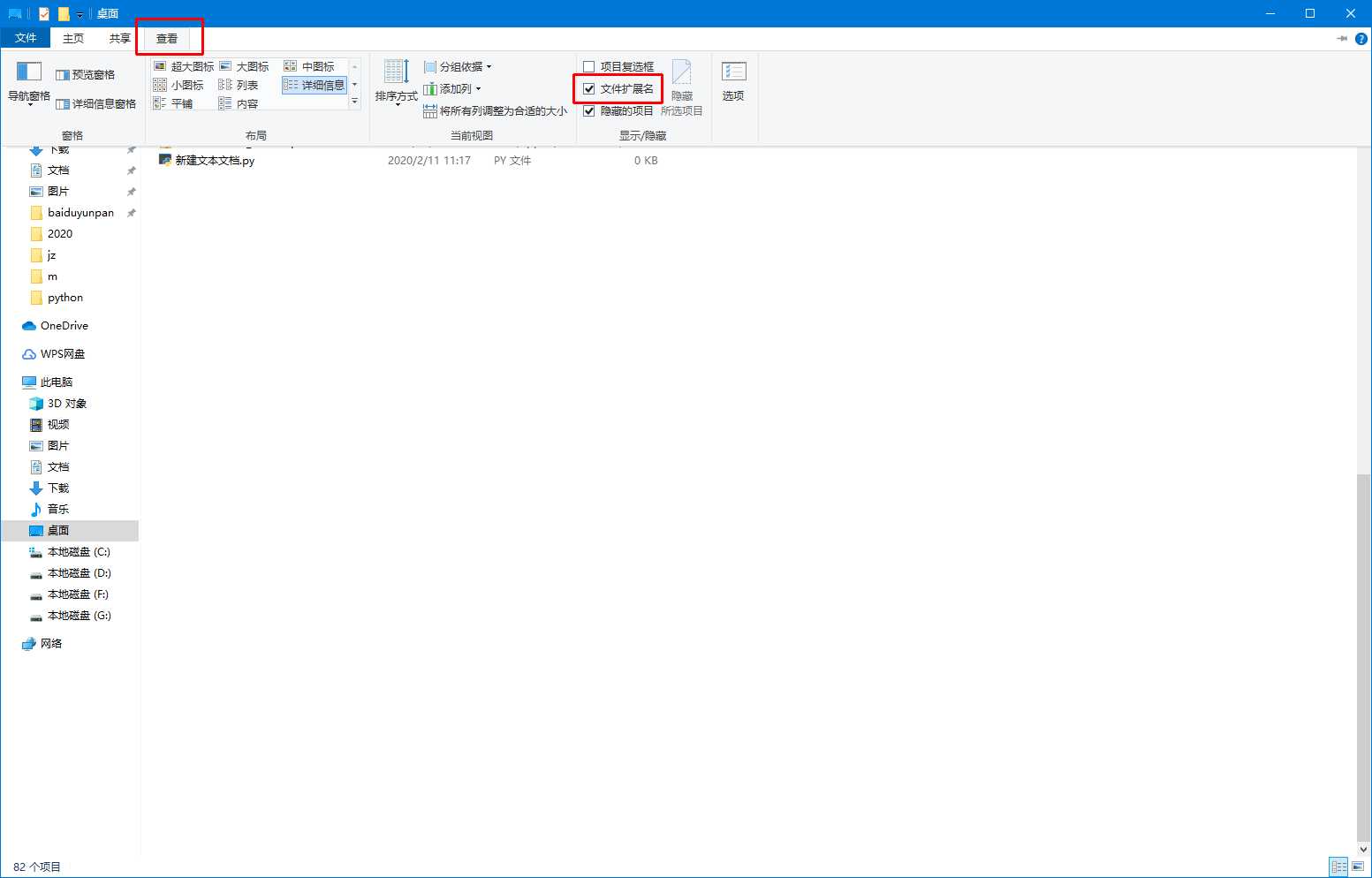The height and width of the screenshot is (878, 1372).
Task: Click 将所有列调整为合适的大小
Action: click(x=496, y=110)
